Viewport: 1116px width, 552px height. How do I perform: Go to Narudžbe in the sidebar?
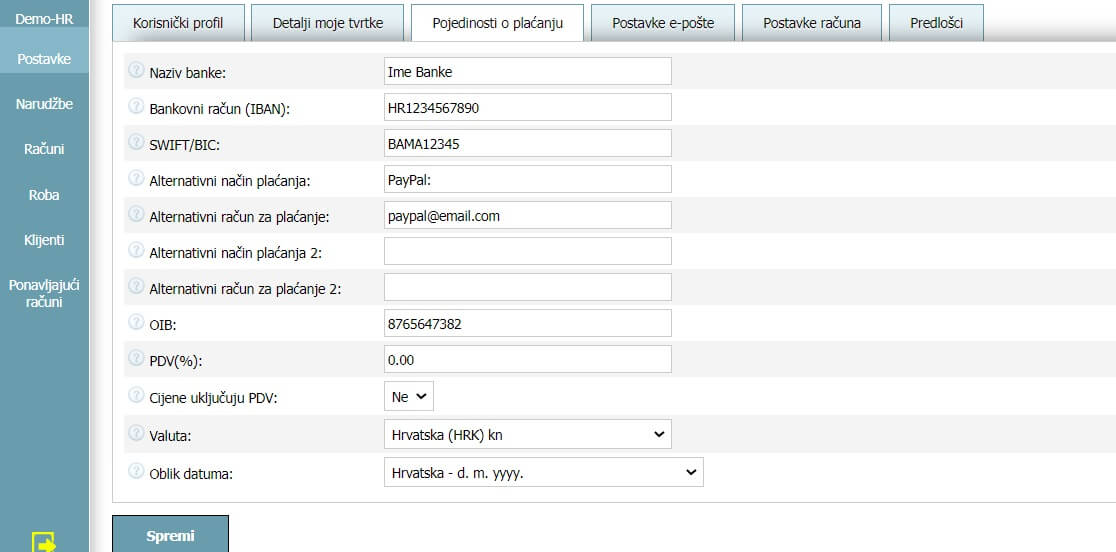(44, 104)
